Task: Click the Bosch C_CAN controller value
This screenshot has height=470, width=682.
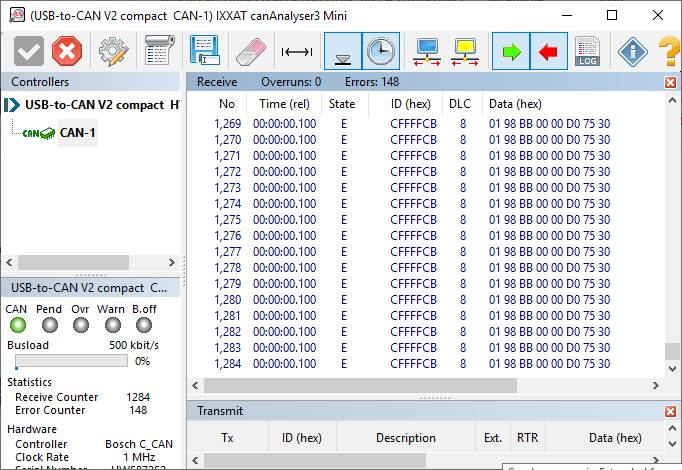Action: point(139,444)
